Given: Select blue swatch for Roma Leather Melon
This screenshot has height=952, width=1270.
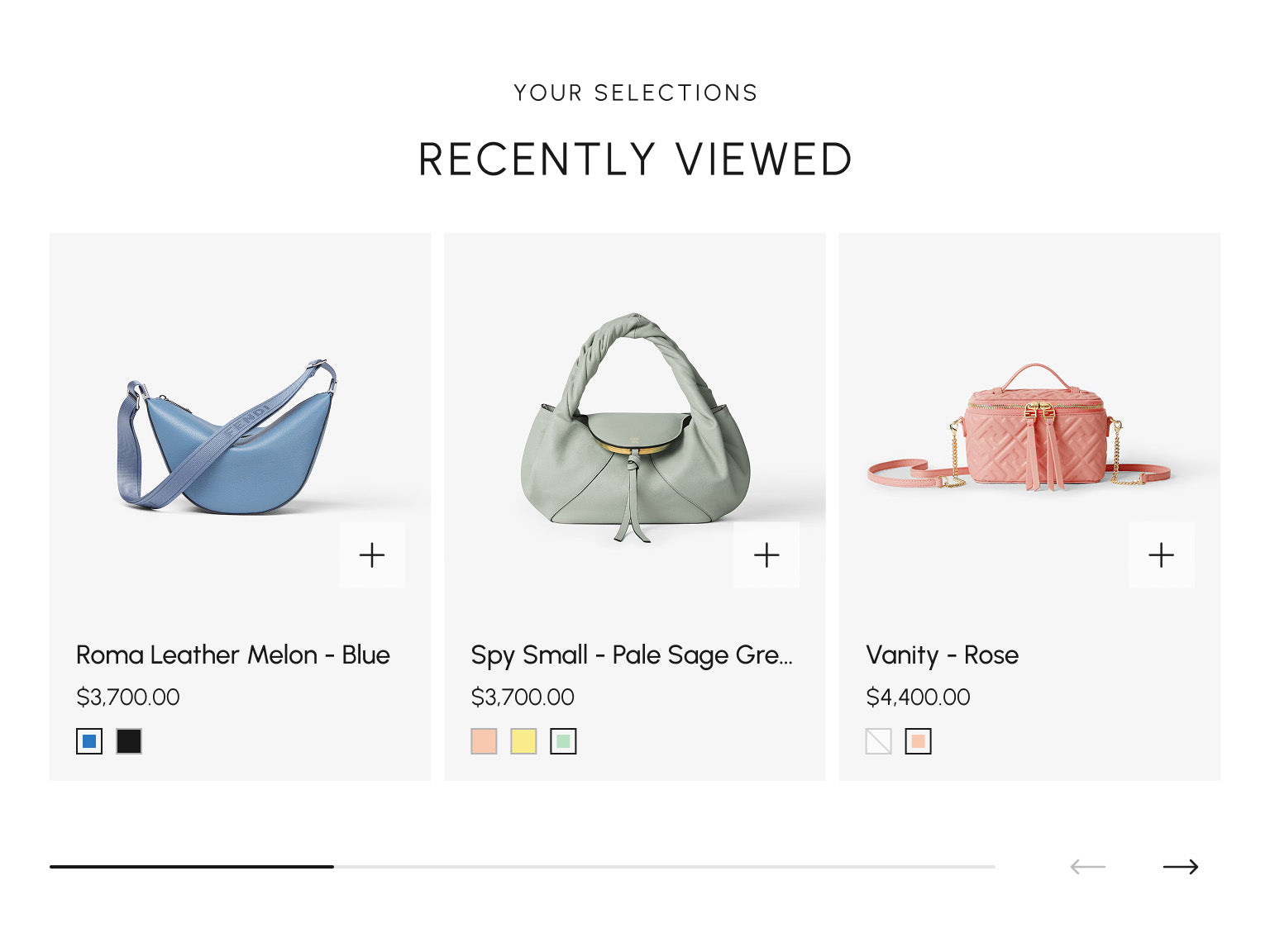Looking at the screenshot, I should pyautogui.click(x=89, y=741).
